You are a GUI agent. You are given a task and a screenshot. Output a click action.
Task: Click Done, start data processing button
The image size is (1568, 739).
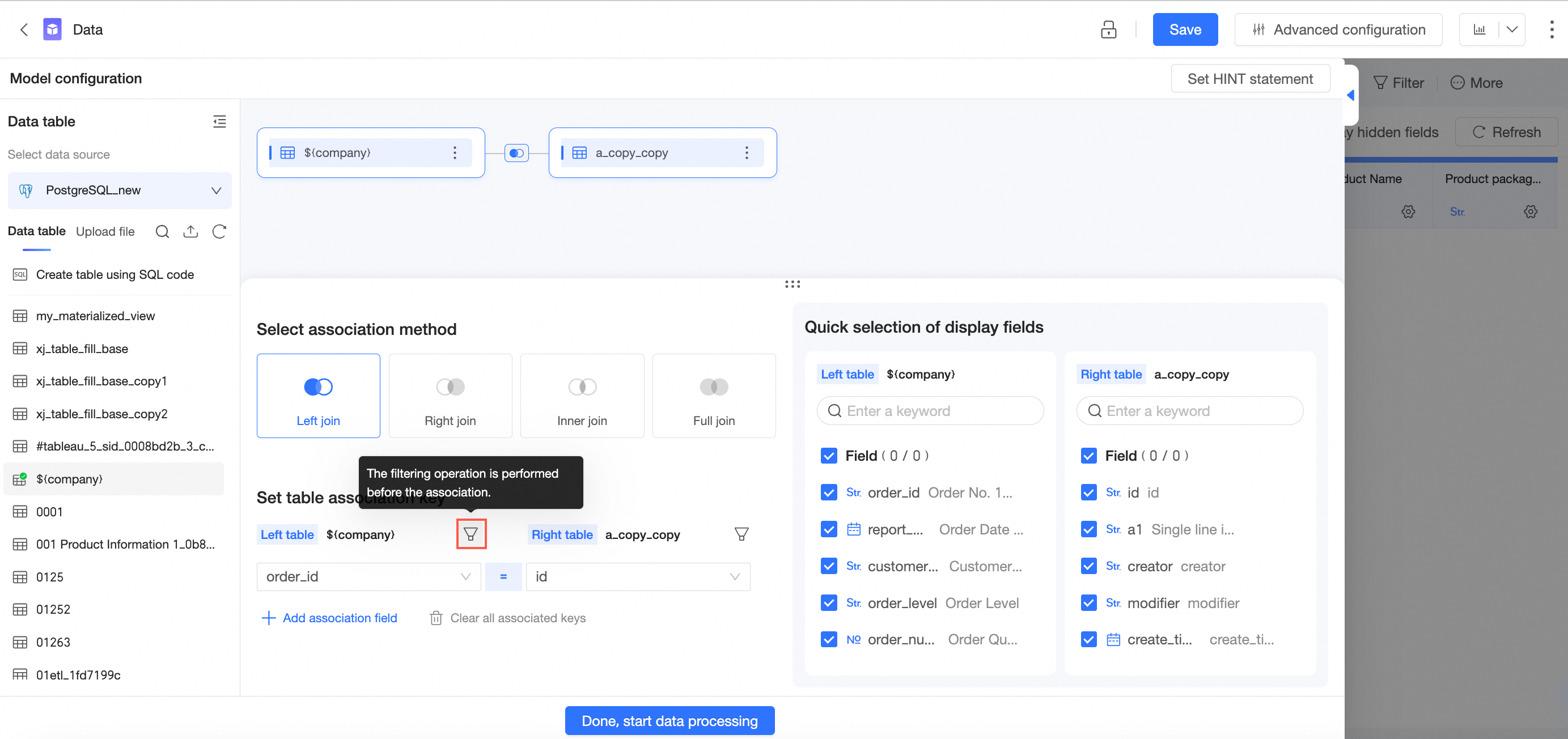point(669,720)
